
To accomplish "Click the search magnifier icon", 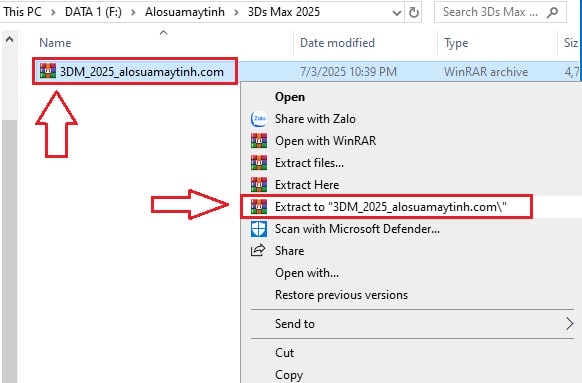I will (x=552, y=12).
